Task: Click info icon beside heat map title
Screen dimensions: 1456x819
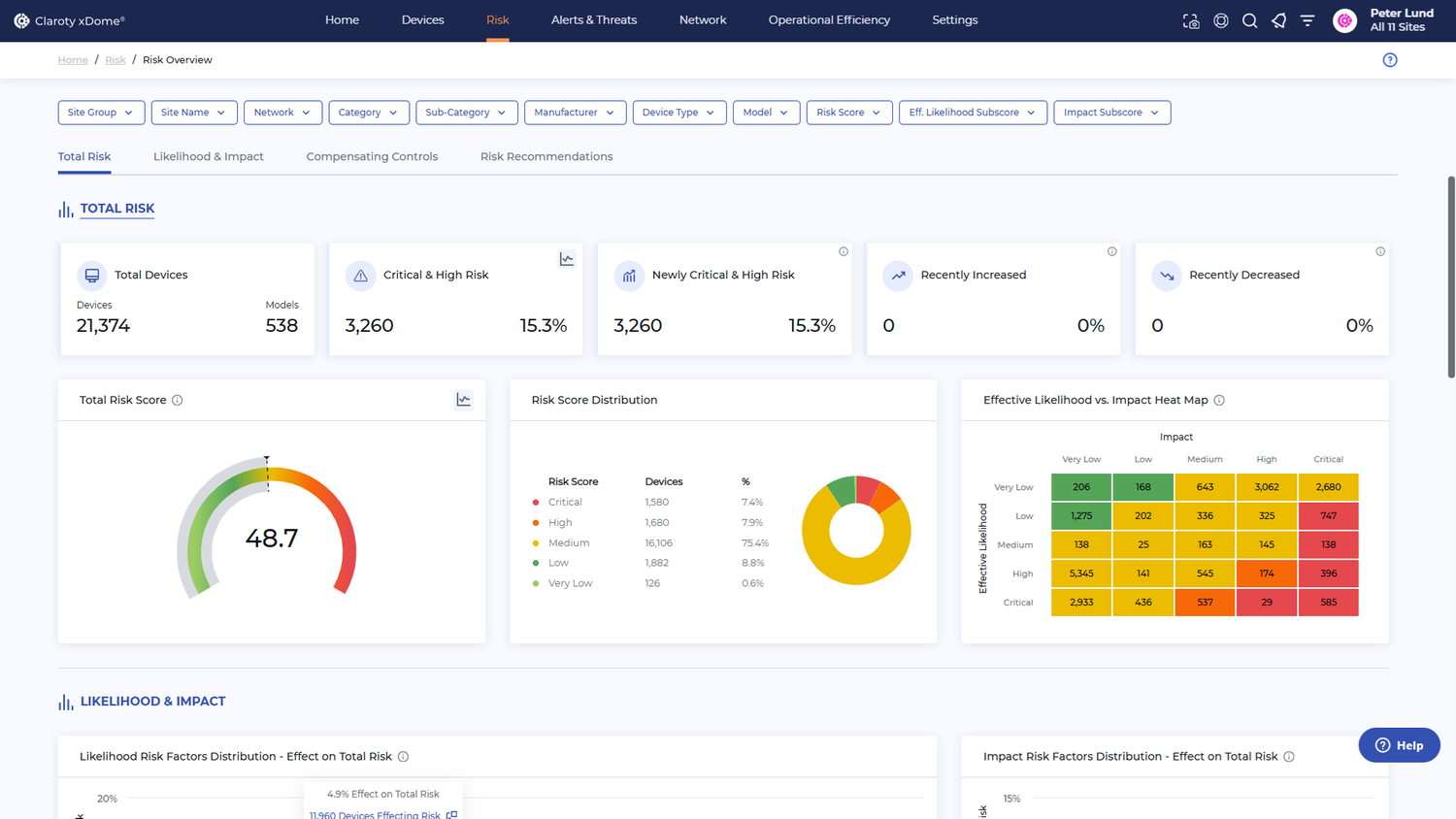Action: click(1219, 400)
